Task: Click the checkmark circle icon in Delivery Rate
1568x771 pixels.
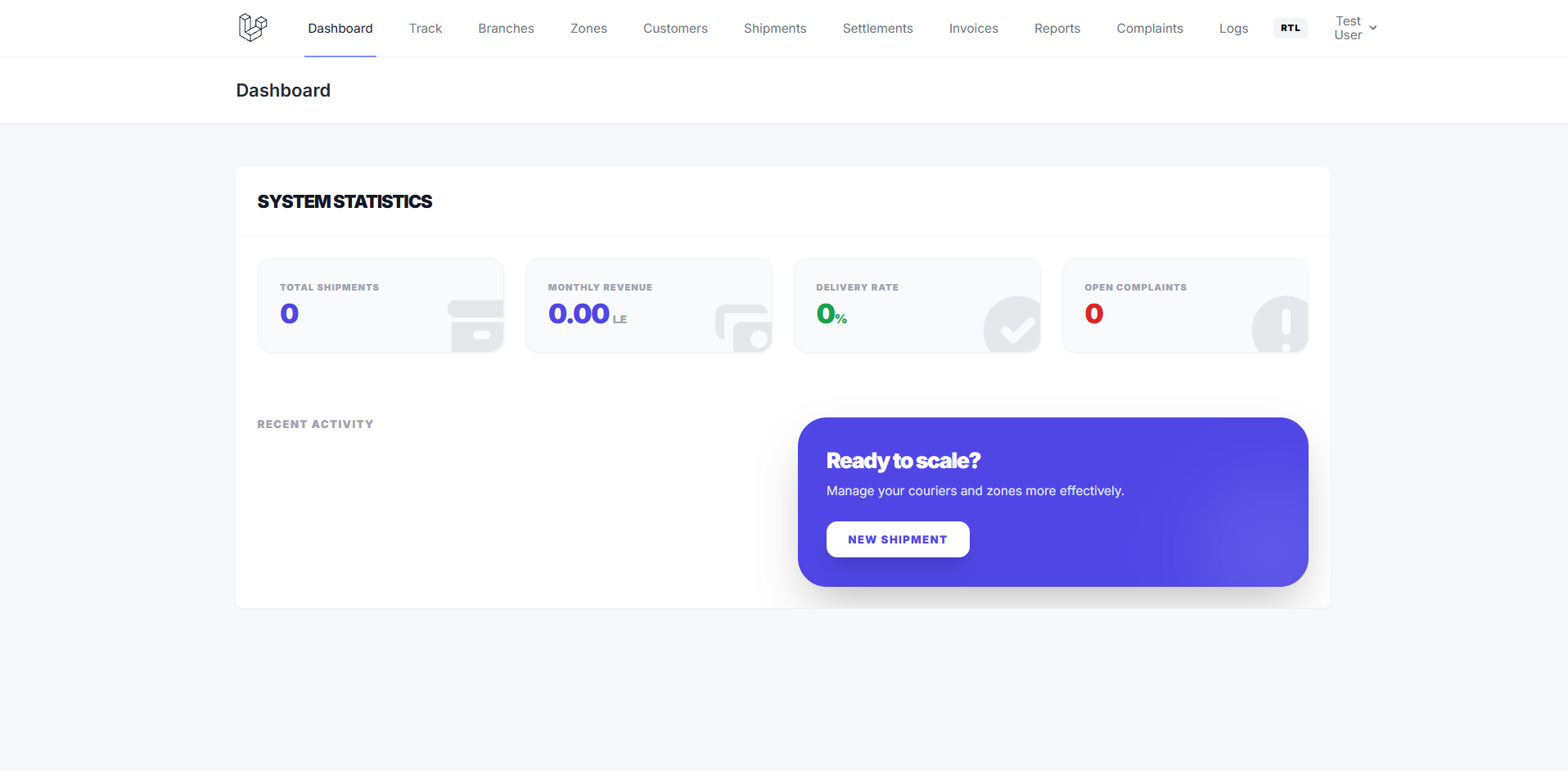Action: pos(1012,325)
